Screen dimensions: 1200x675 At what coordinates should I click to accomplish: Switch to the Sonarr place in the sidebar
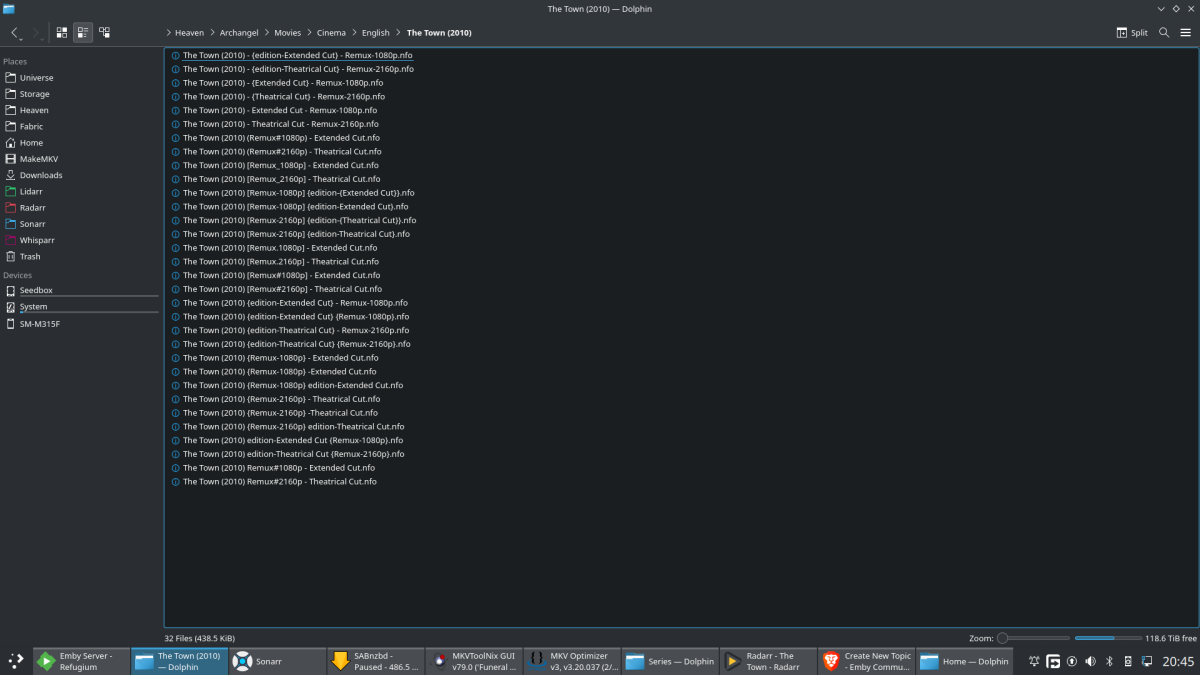38,223
